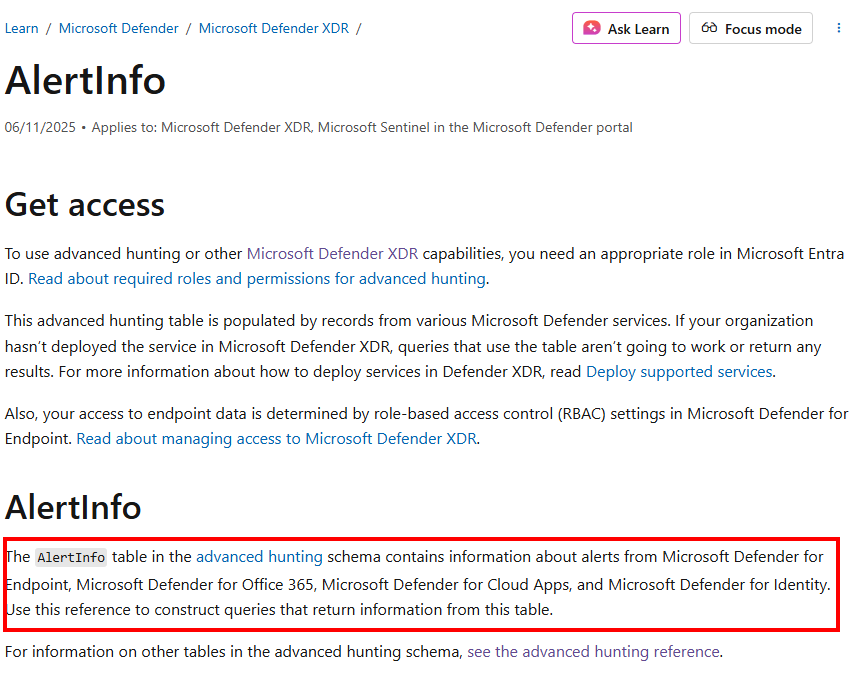
Task: Open required roles and permissions link
Action: tap(257, 279)
